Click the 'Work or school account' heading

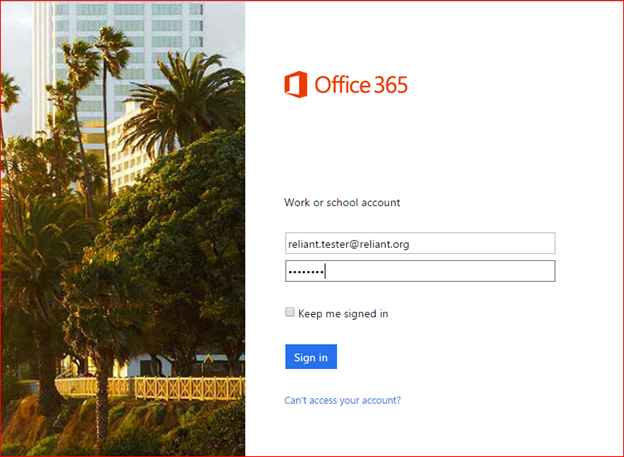(342, 202)
